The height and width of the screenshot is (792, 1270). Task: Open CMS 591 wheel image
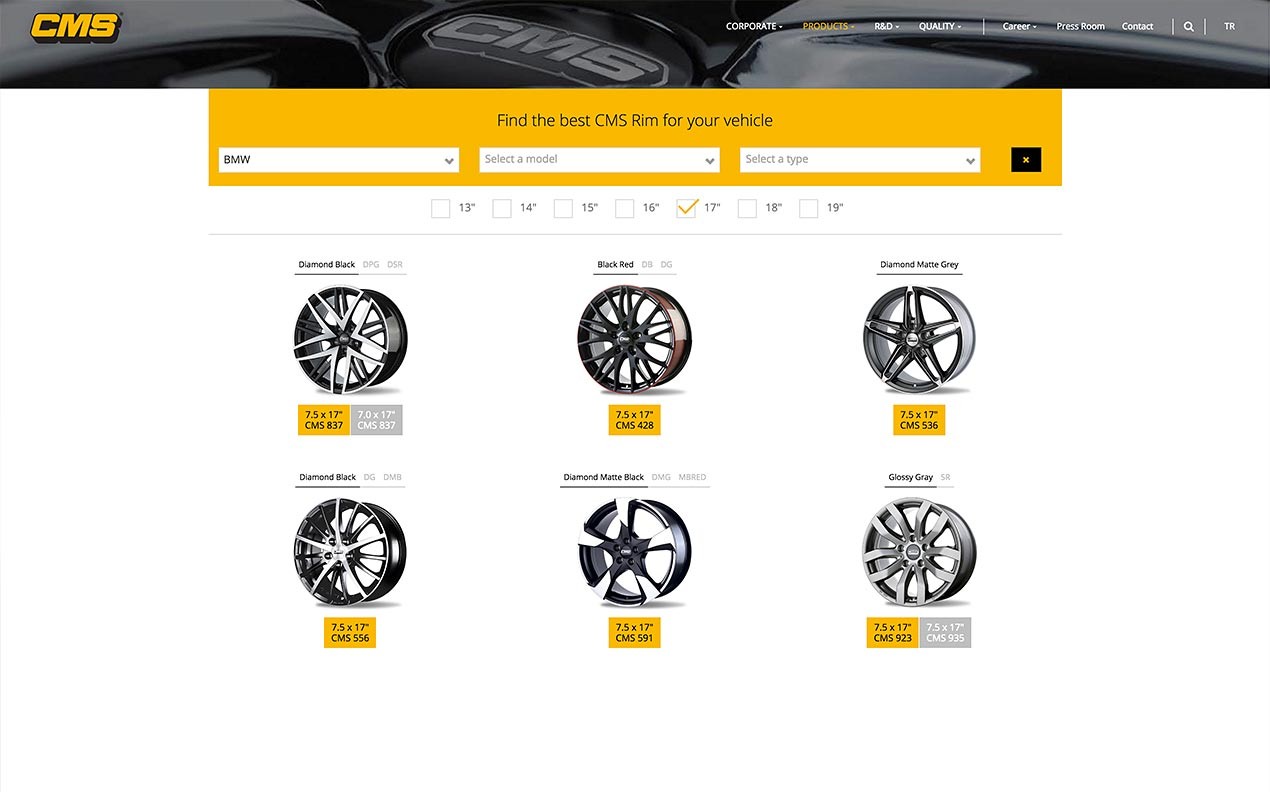click(635, 553)
